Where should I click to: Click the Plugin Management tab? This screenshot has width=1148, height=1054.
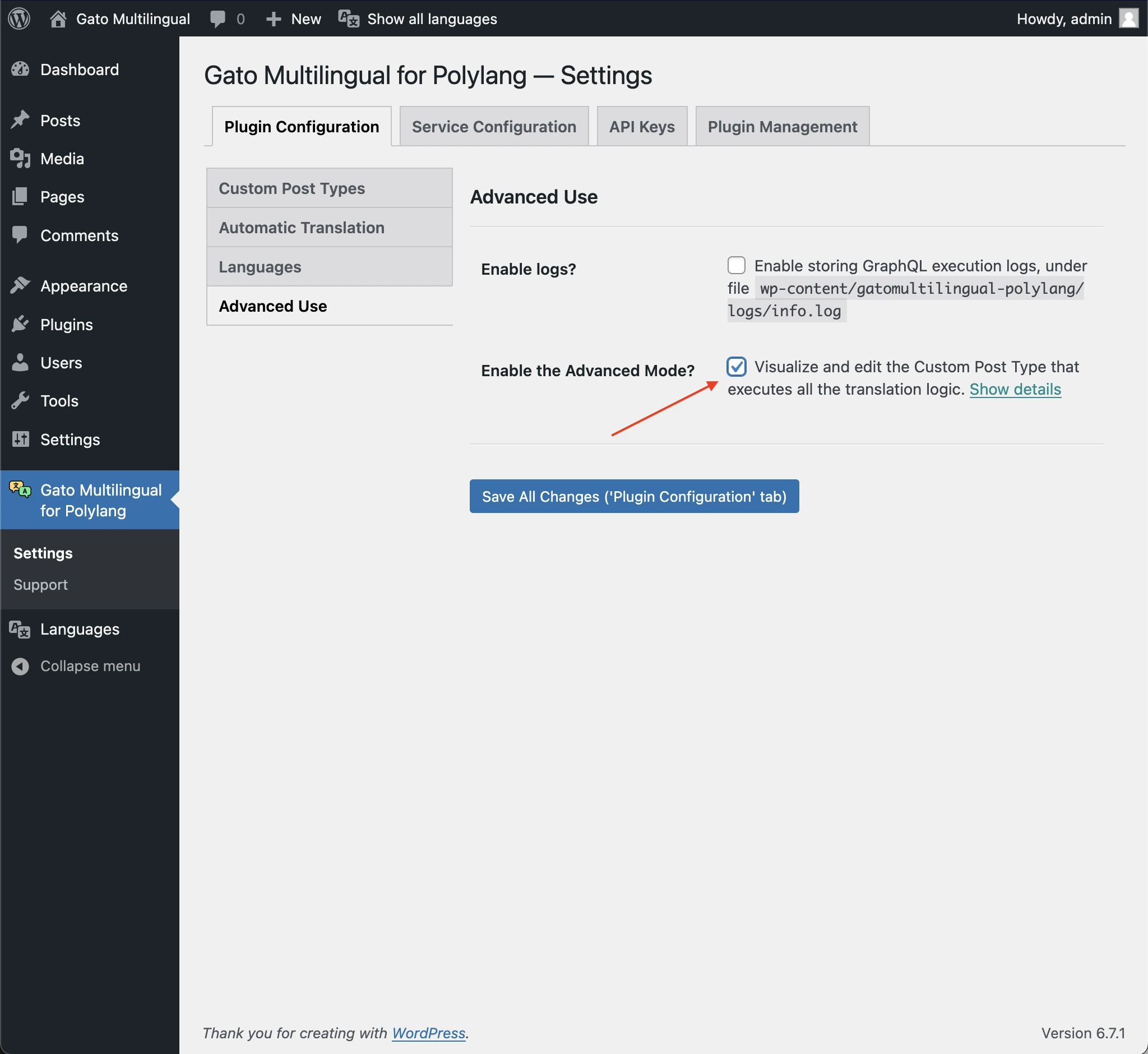point(782,126)
